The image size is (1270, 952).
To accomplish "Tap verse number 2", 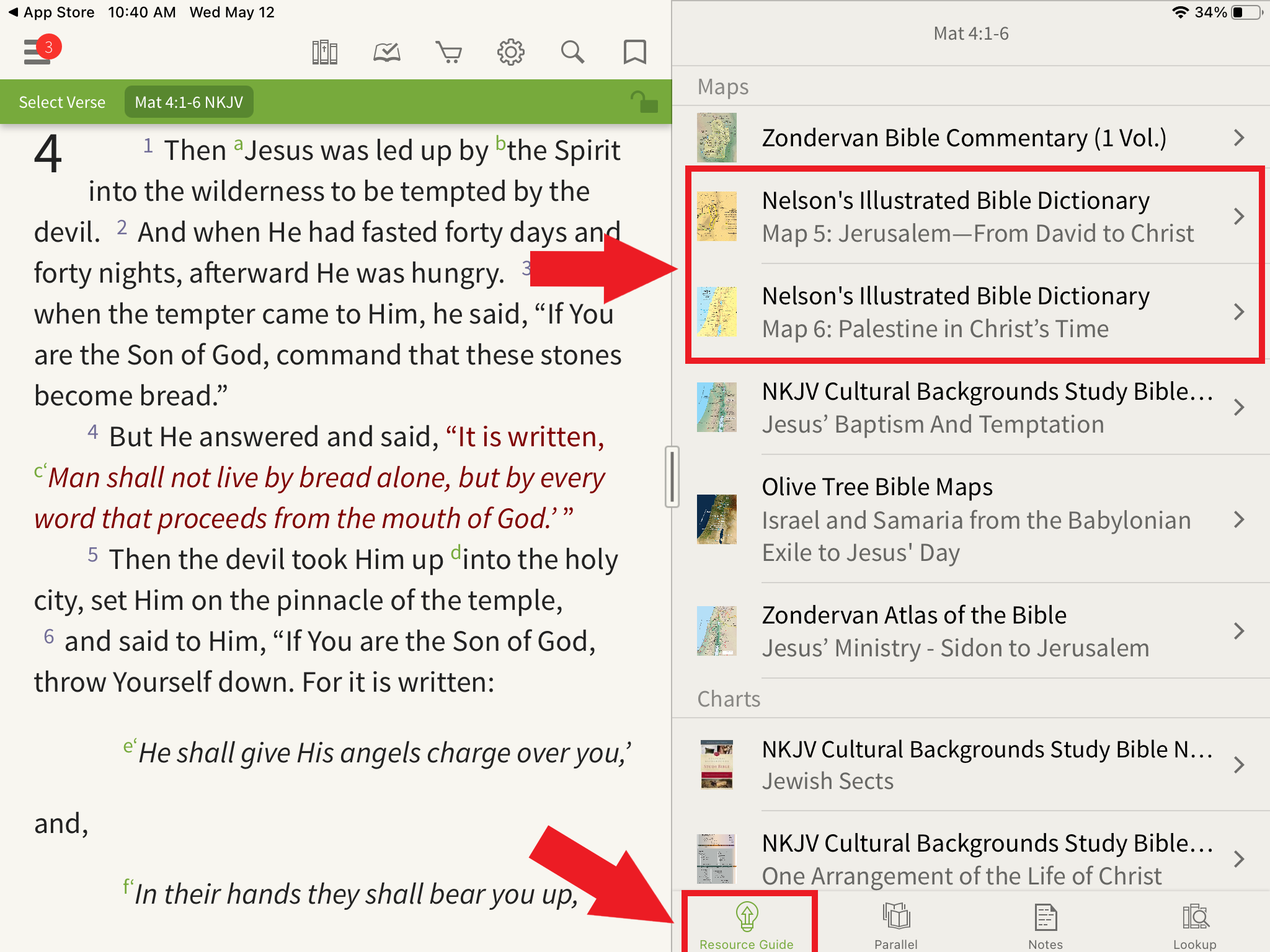I will (122, 227).
